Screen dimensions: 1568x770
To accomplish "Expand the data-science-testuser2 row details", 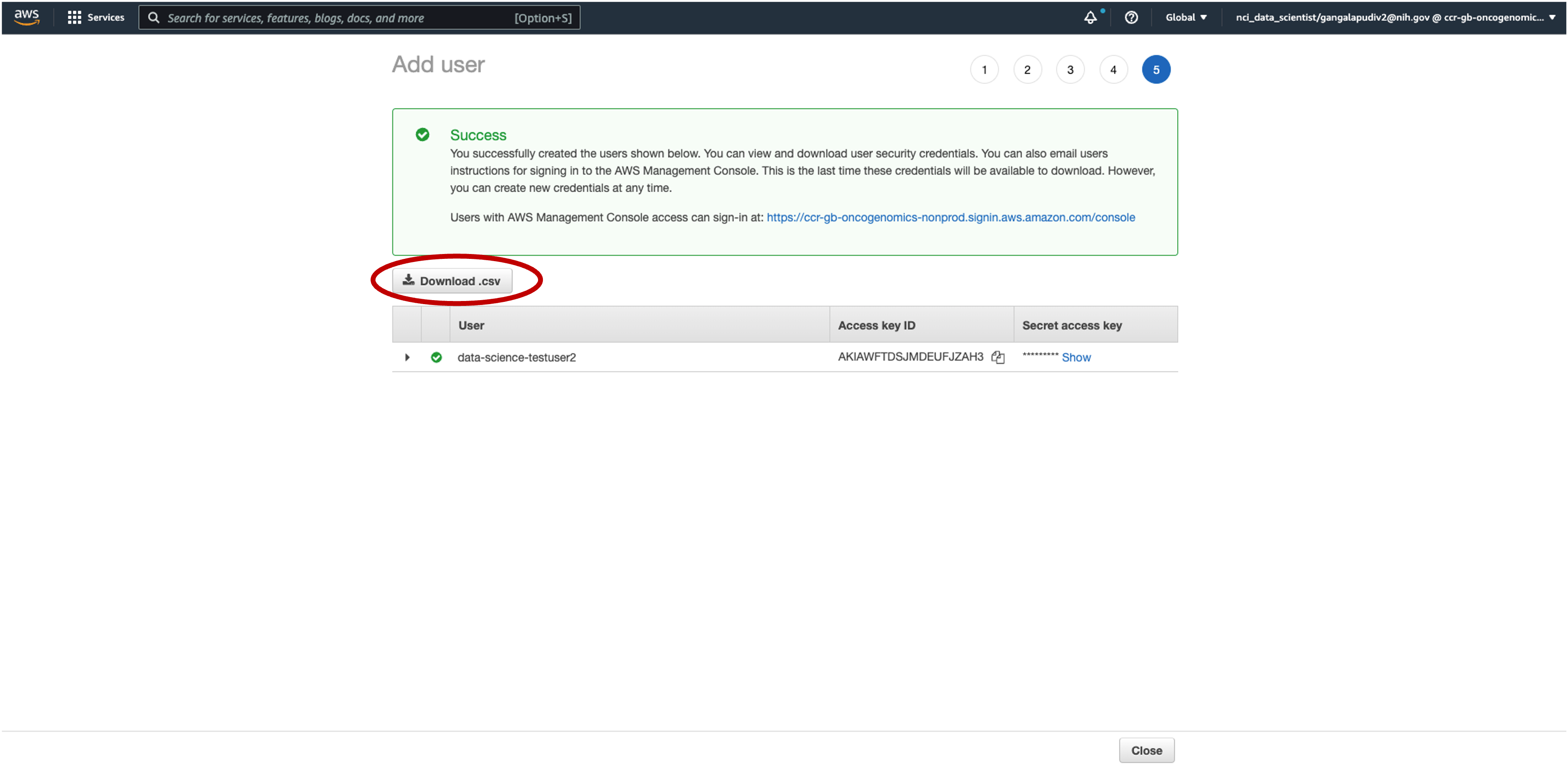I will [407, 357].
